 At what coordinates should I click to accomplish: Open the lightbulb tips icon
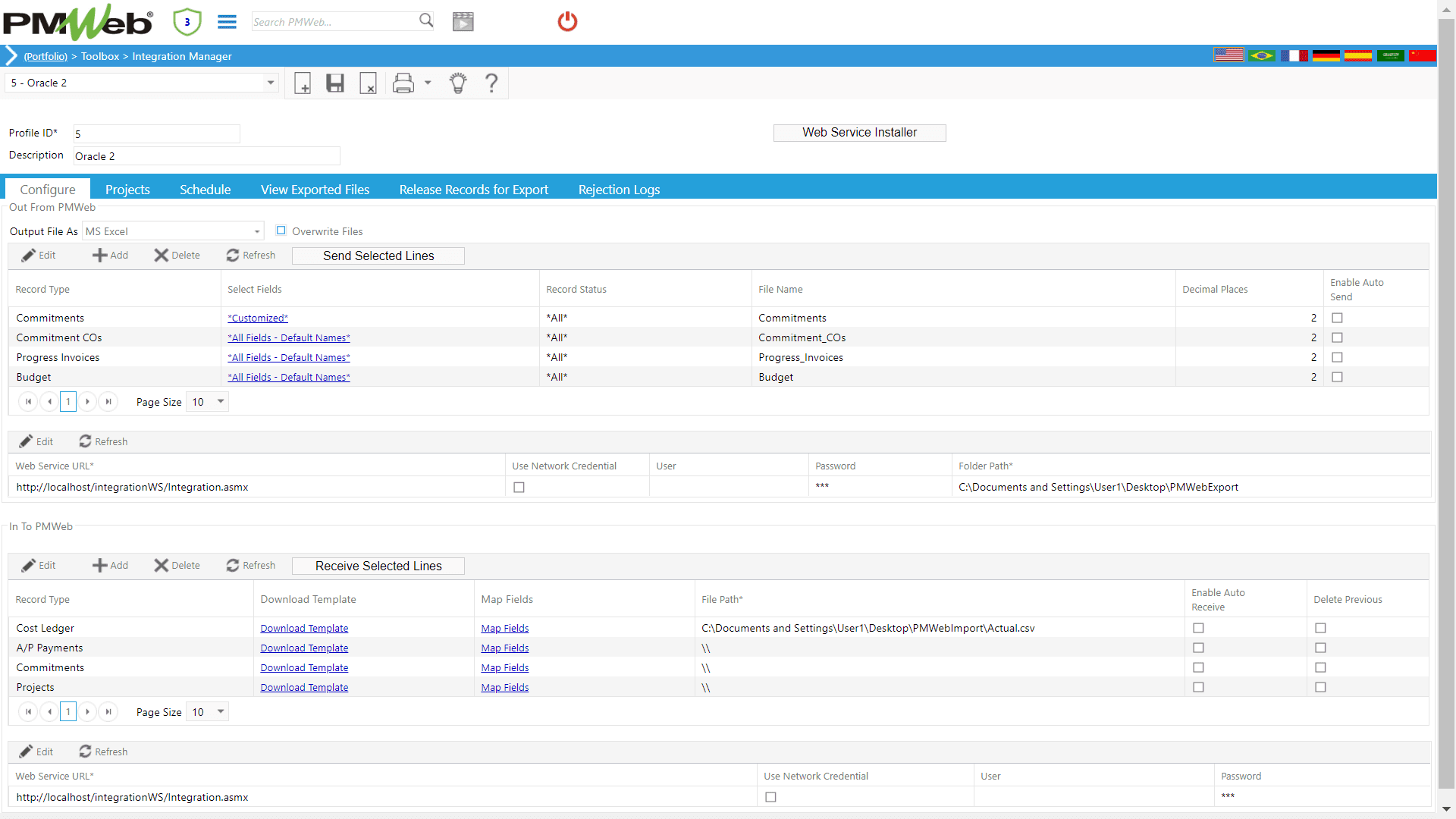pyautogui.click(x=458, y=83)
